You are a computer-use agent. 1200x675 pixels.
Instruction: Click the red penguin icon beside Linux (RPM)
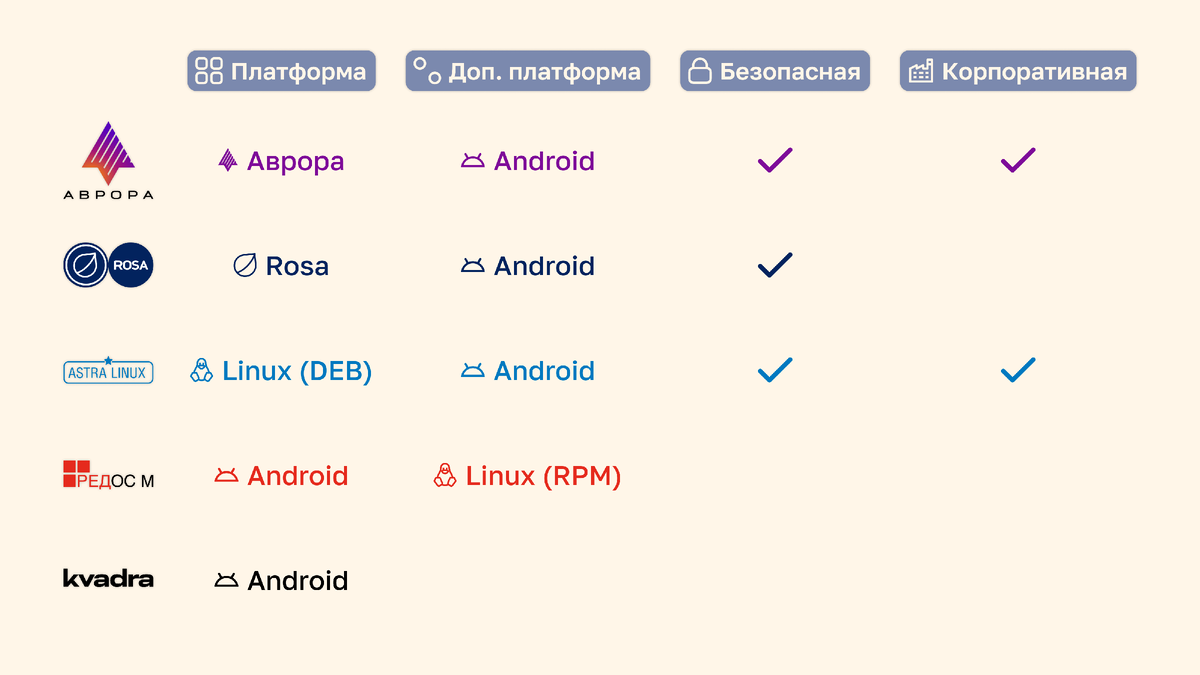coord(445,476)
